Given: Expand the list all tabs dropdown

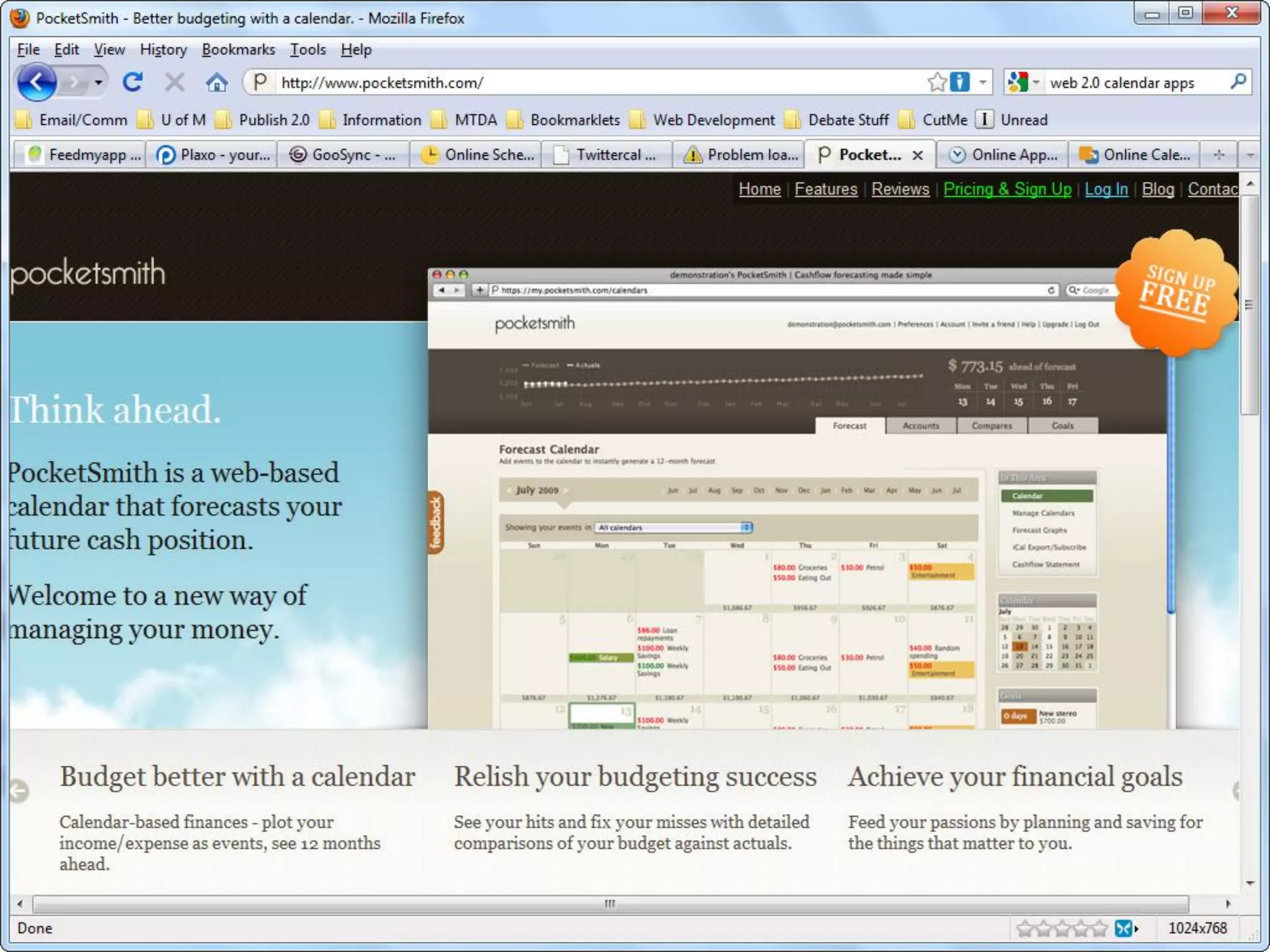Looking at the screenshot, I should click(1250, 154).
